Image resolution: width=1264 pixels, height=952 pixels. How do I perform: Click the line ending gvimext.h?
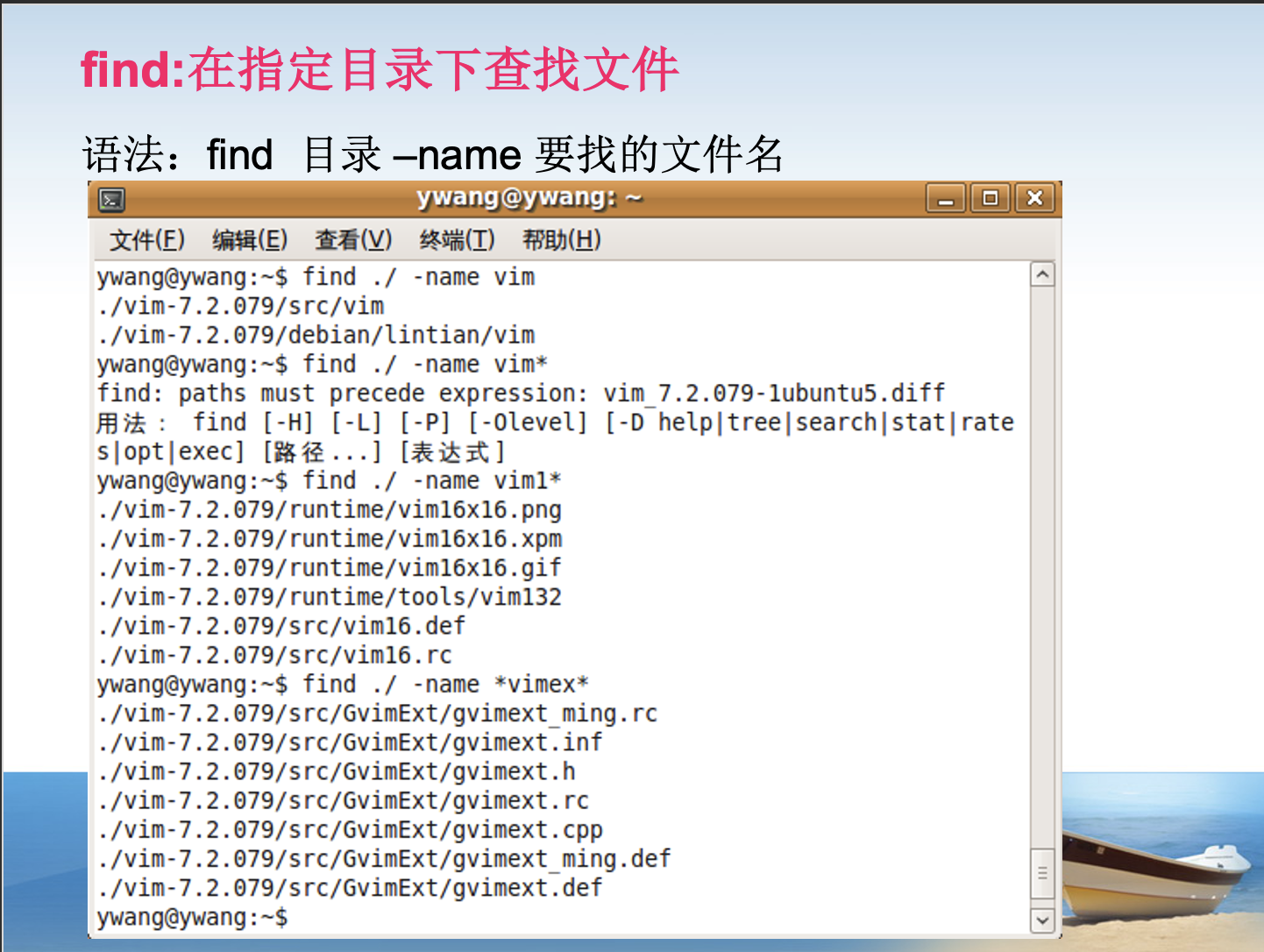(337, 771)
